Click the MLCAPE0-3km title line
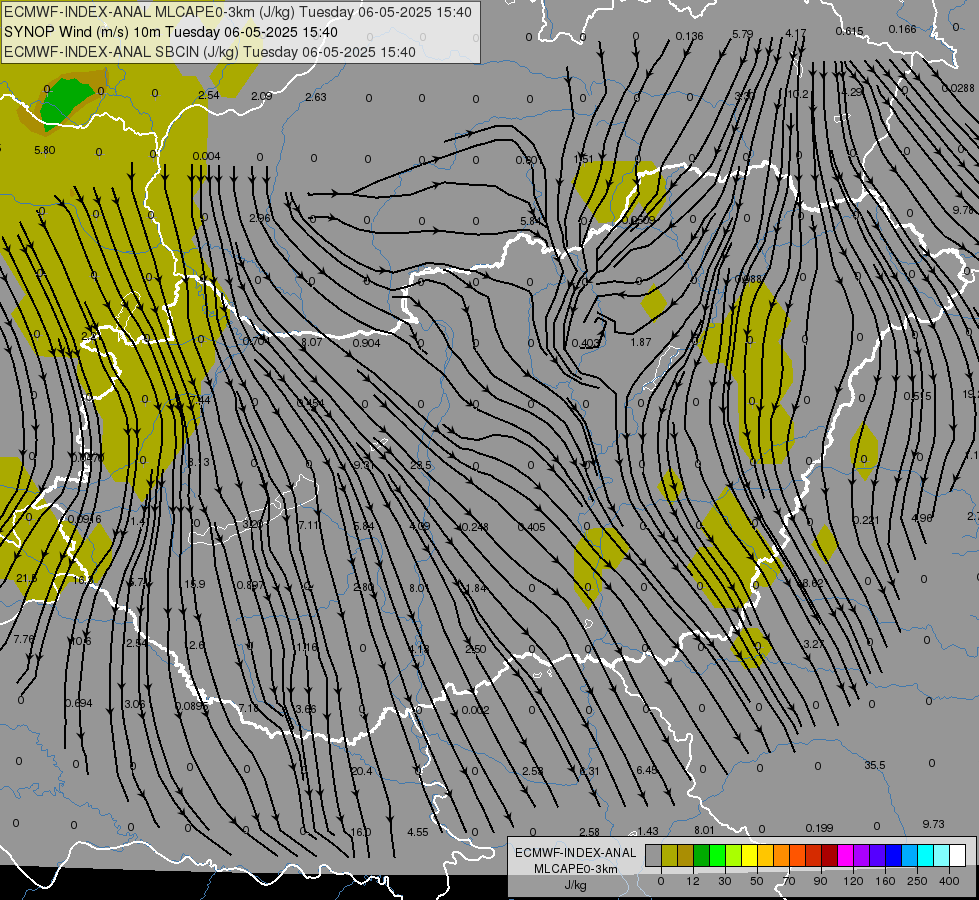The width and height of the screenshot is (979, 900). (x=238, y=12)
